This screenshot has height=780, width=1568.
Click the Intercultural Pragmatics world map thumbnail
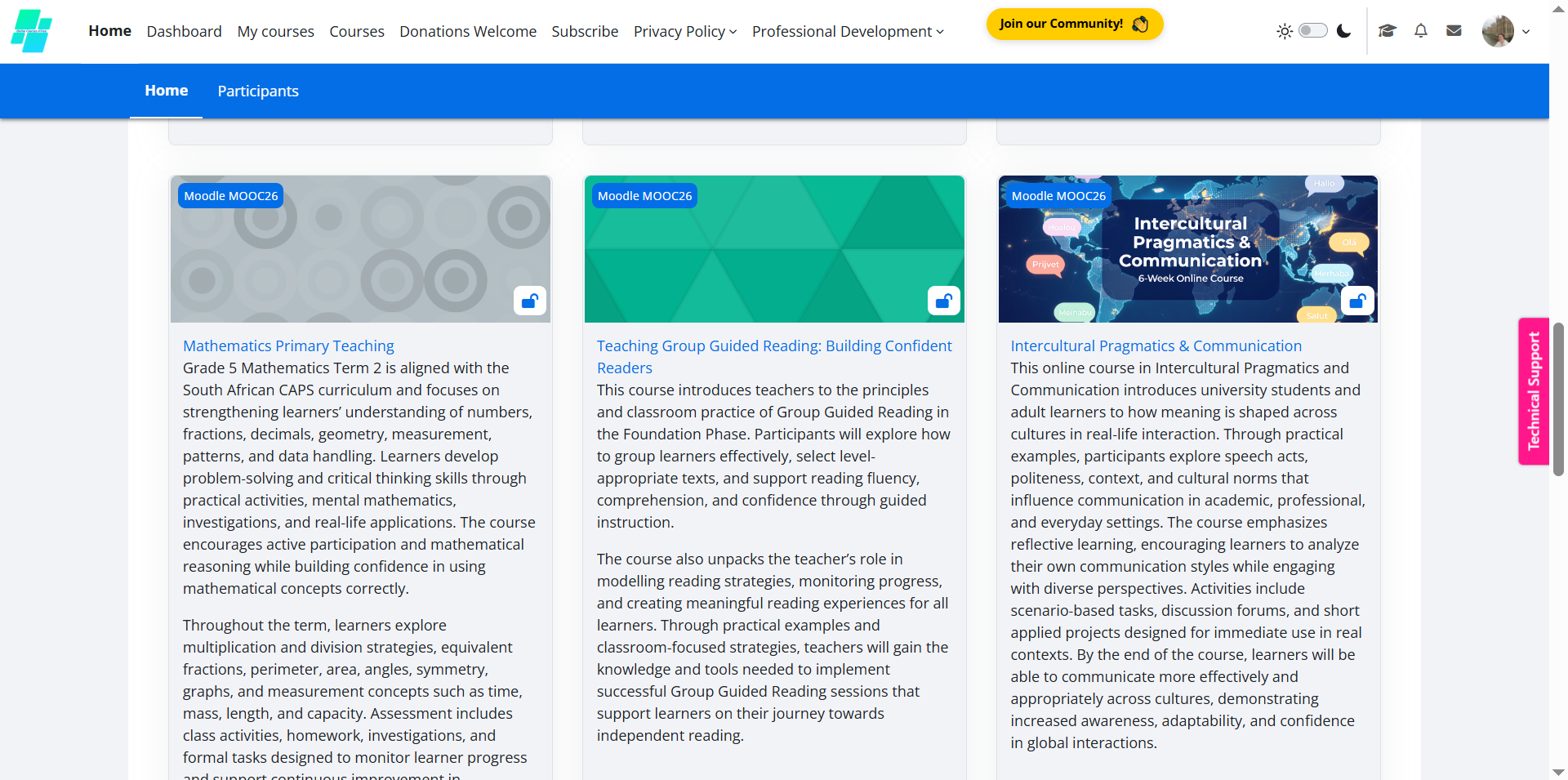point(1188,249)
